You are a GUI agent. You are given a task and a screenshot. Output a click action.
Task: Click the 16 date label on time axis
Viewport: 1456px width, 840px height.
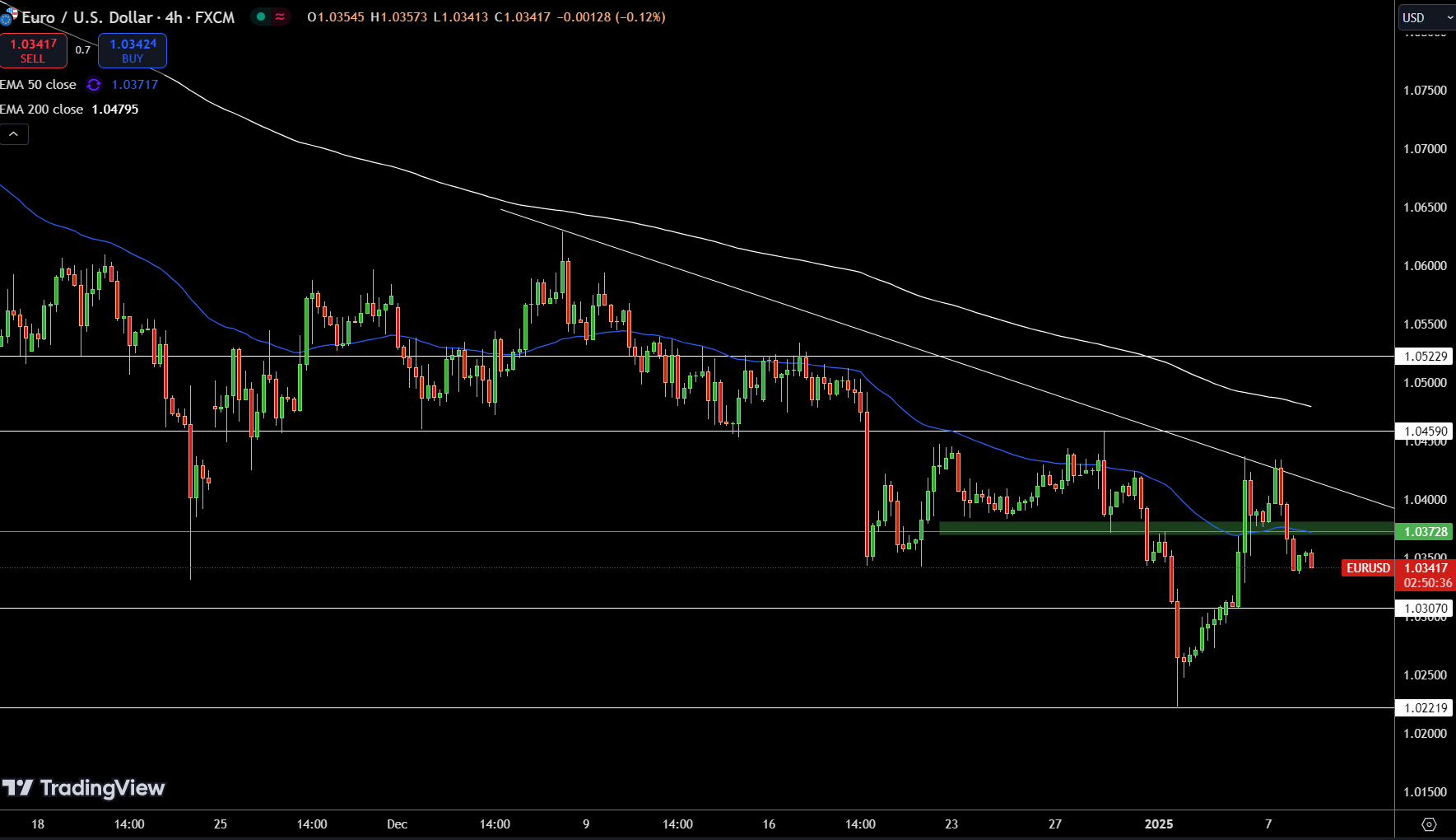tap(769, 824)
